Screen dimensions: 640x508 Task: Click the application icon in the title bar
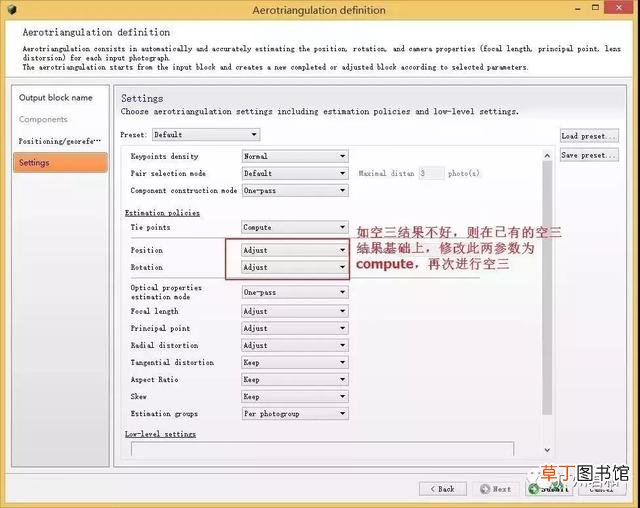12,9
